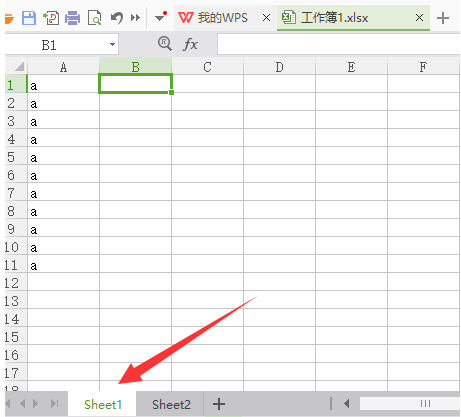Image resolution: width=461 pixels, height=417 pixels.
Task: Select column F header
Action: click(423, 67)
